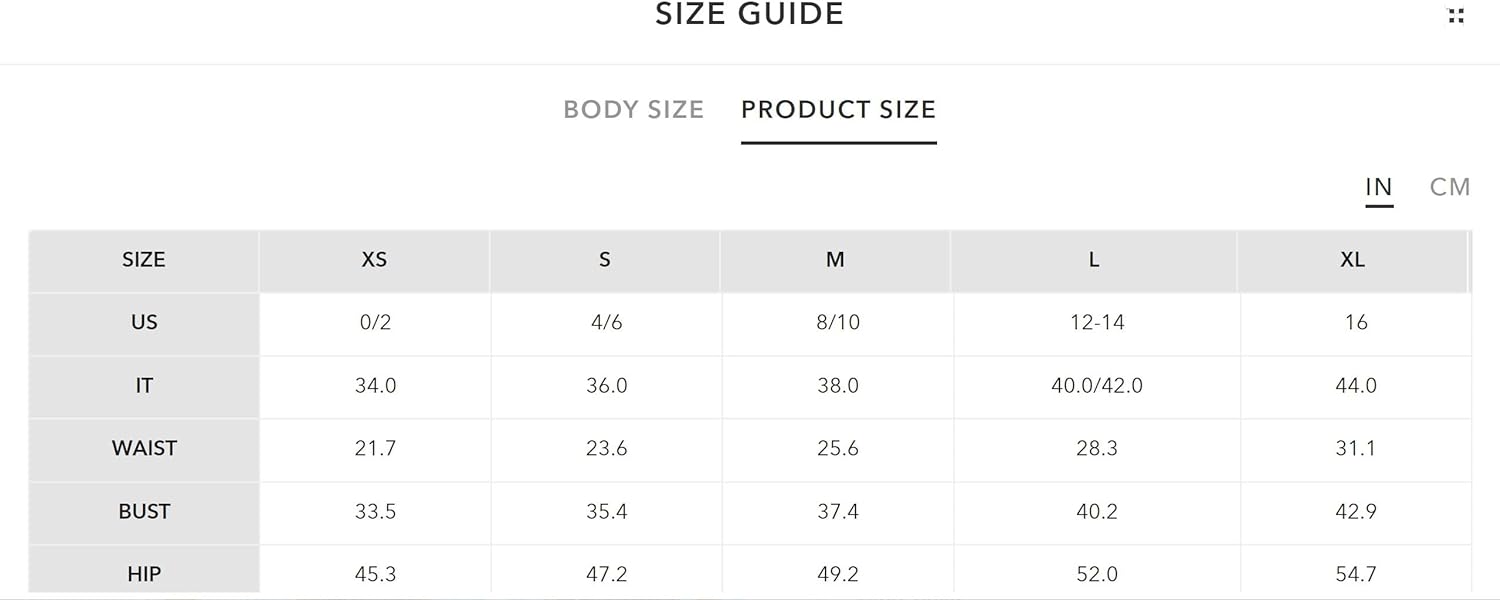Click the BUST row label
Image resolution: width=1500 pixels, height=600 pixels.
[x=144, y=512]
